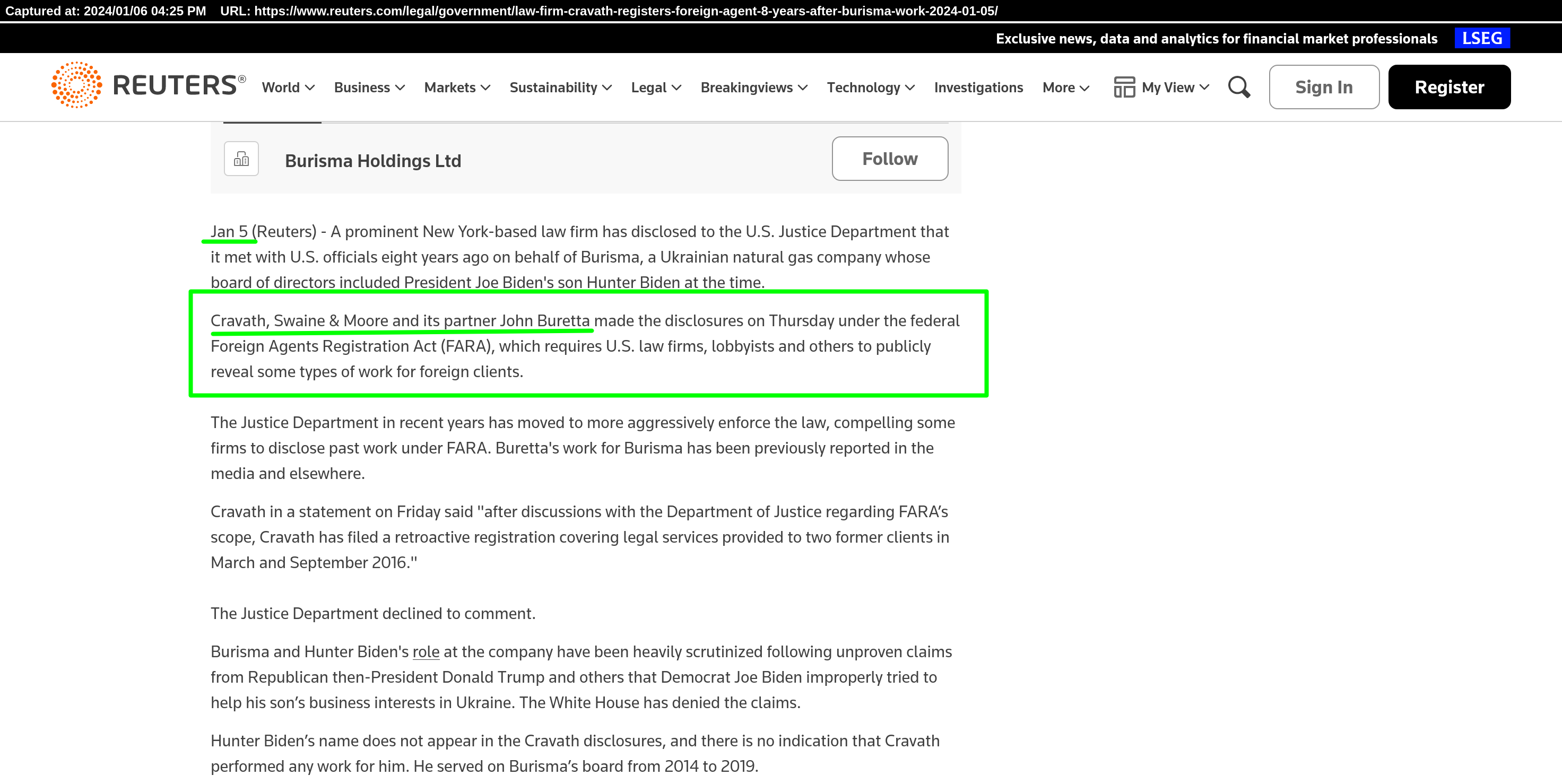
Task: Expand the Sustainability menu chevron
Action: (x=607, y=88)
